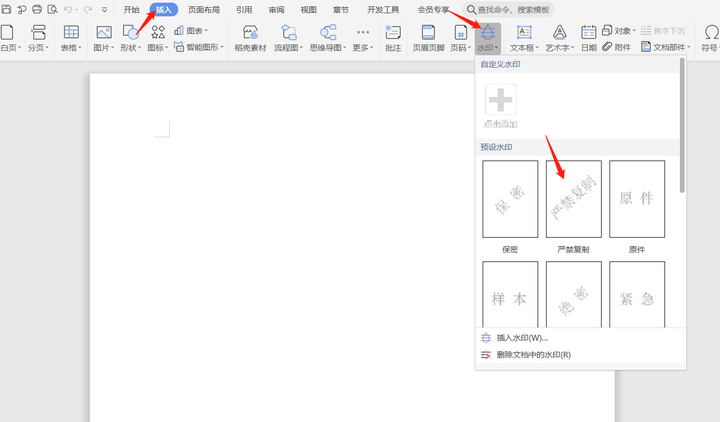The width and height of the screenshot is (720, 422).
Task: Insert a blank page (白页)
Action: (x=10, y=38)
